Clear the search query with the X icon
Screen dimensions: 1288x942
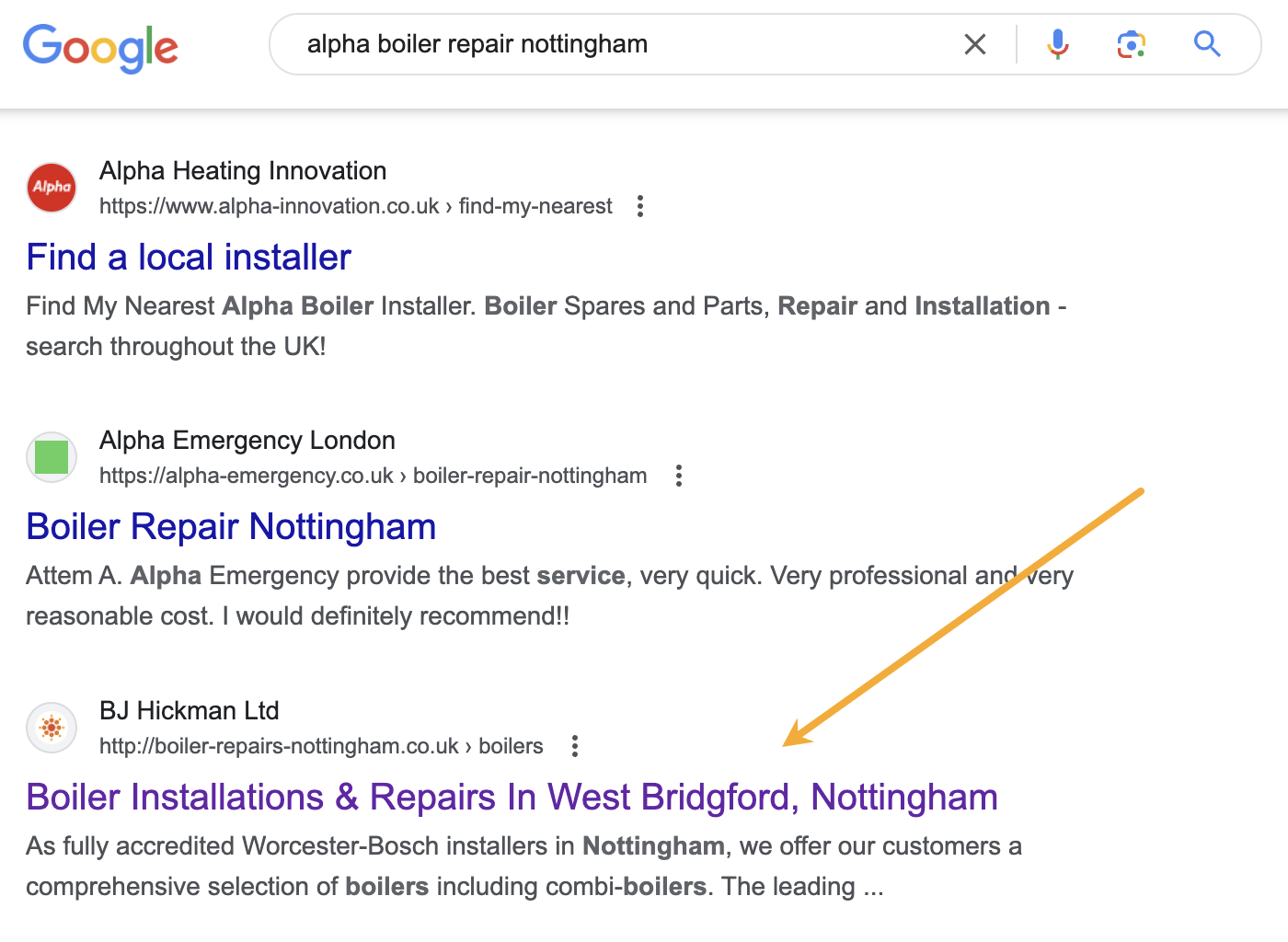pos(975,43)
